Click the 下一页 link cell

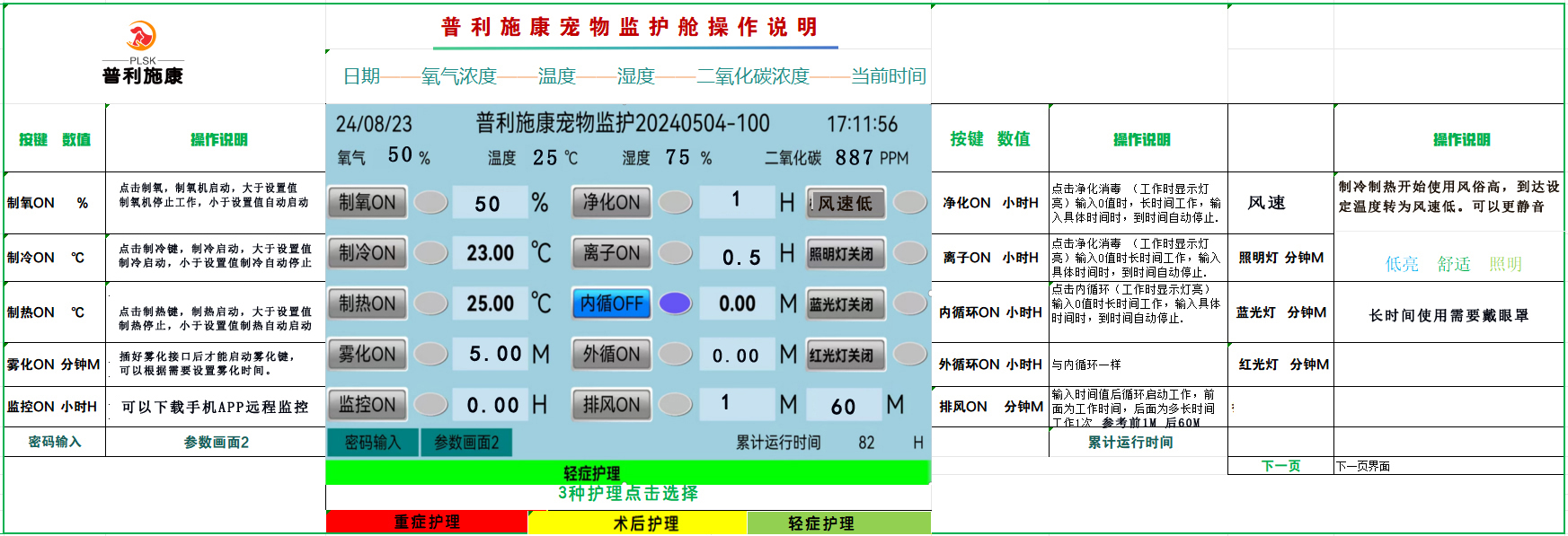click(1280, 466)
